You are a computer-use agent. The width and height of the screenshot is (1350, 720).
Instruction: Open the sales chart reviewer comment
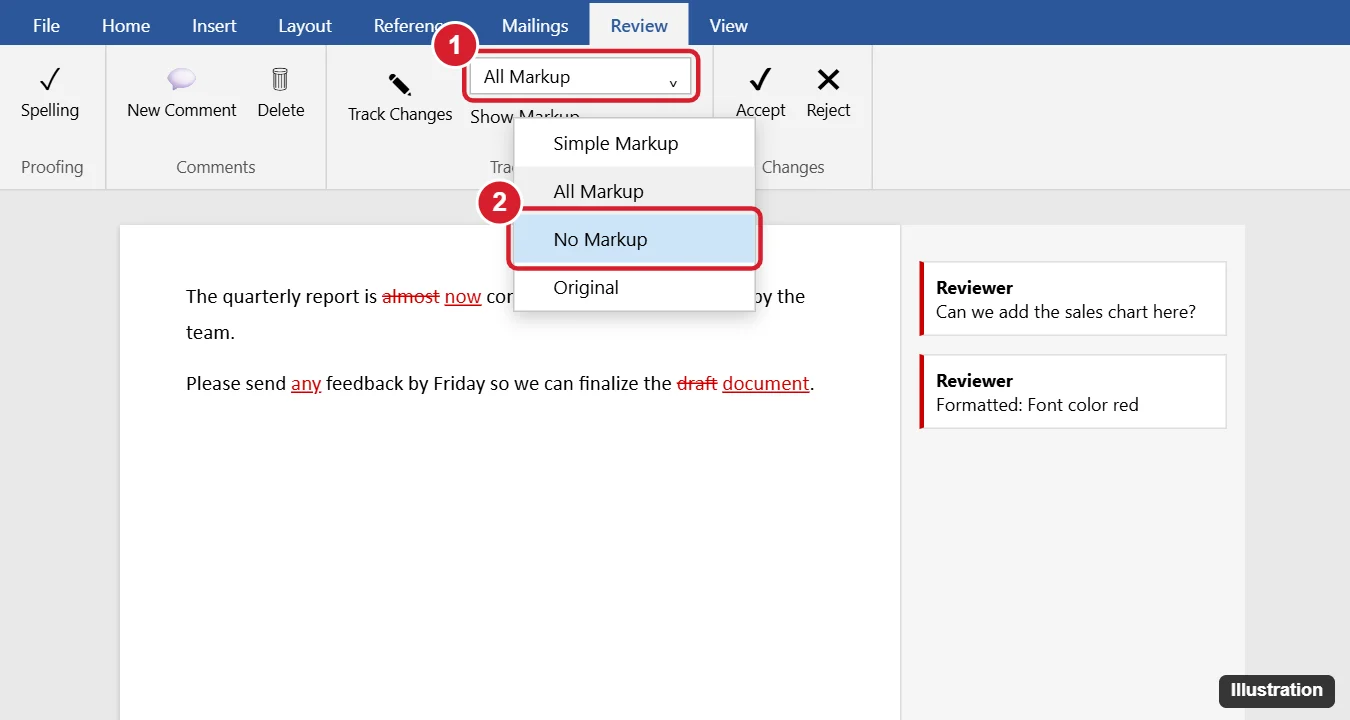click(1072, 299)
